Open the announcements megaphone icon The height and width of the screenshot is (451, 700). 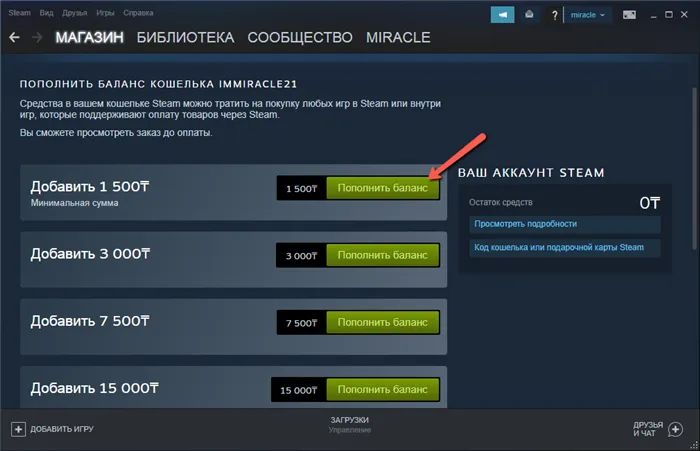pos(502,15)
